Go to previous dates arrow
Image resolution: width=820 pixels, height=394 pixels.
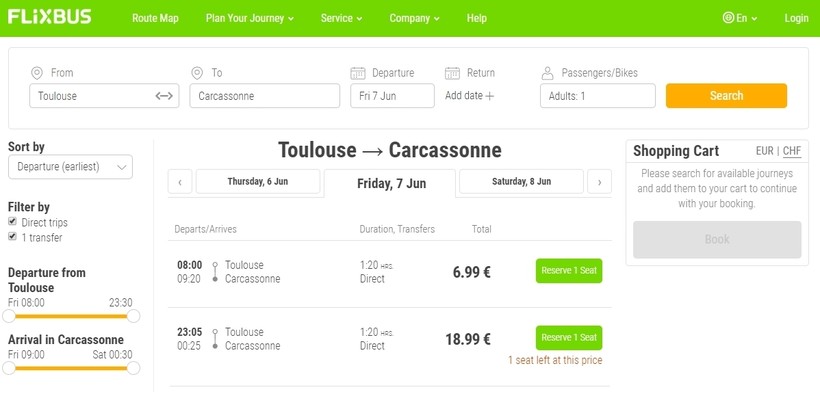tap(180, 182)
